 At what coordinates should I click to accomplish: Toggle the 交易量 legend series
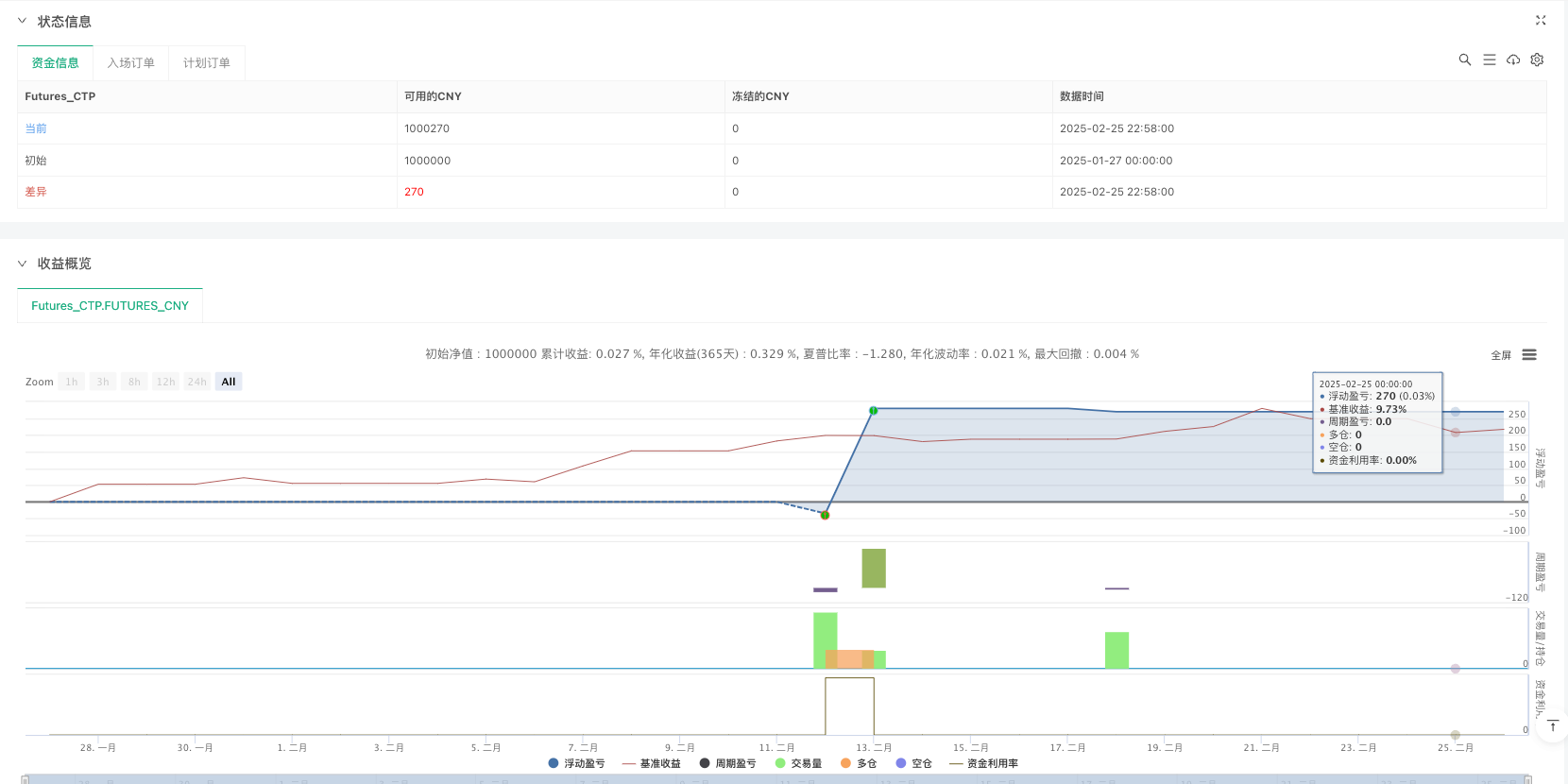(798, 763)
